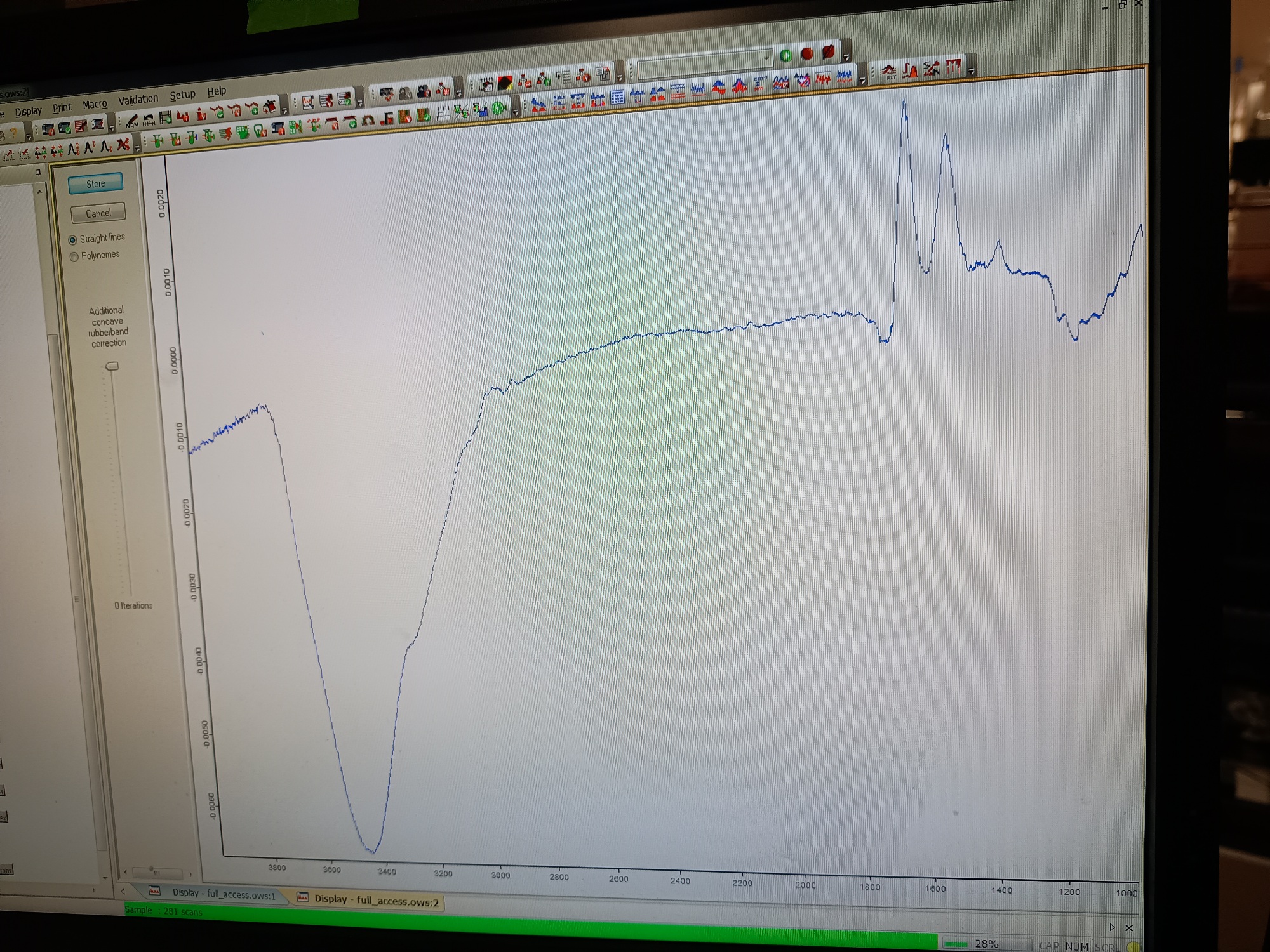Click the cm-1 to µm conversion icon

click(759, 84)
